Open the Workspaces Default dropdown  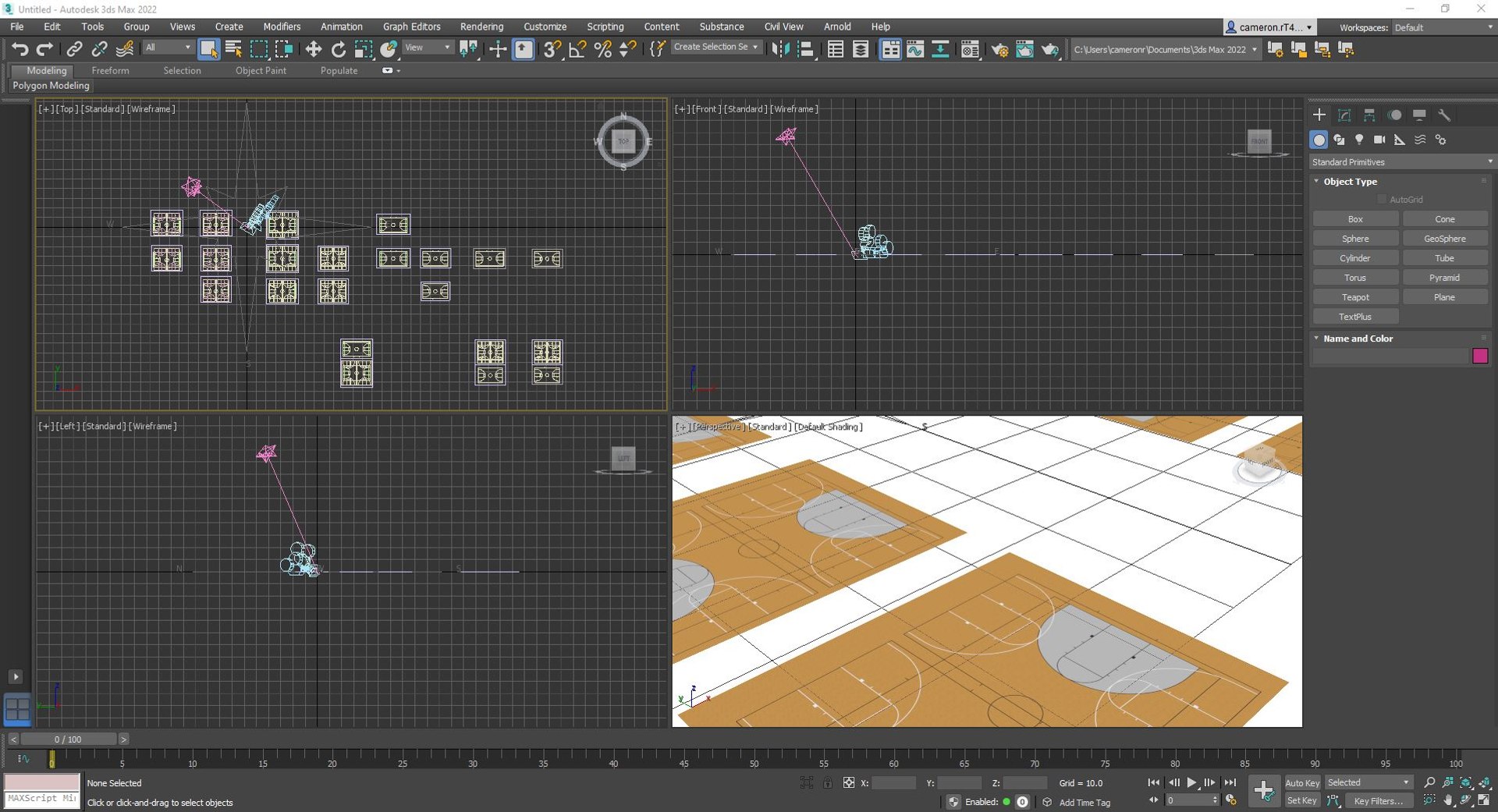tap(1443, 27)
